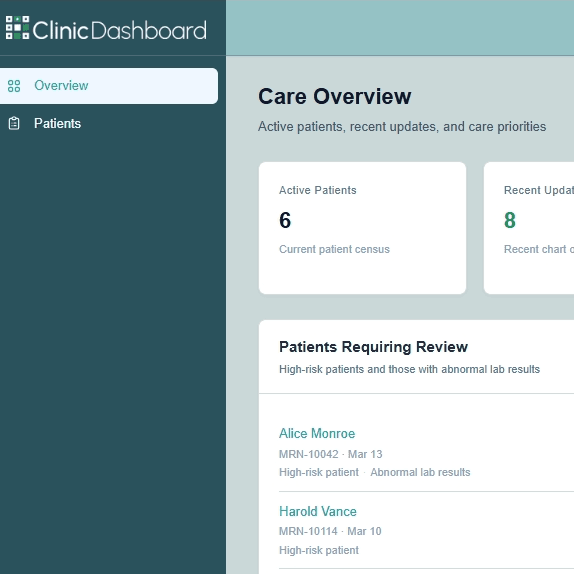Click the Current patient census caption
This screenshot has width=574, height=574.
(334, 249)
